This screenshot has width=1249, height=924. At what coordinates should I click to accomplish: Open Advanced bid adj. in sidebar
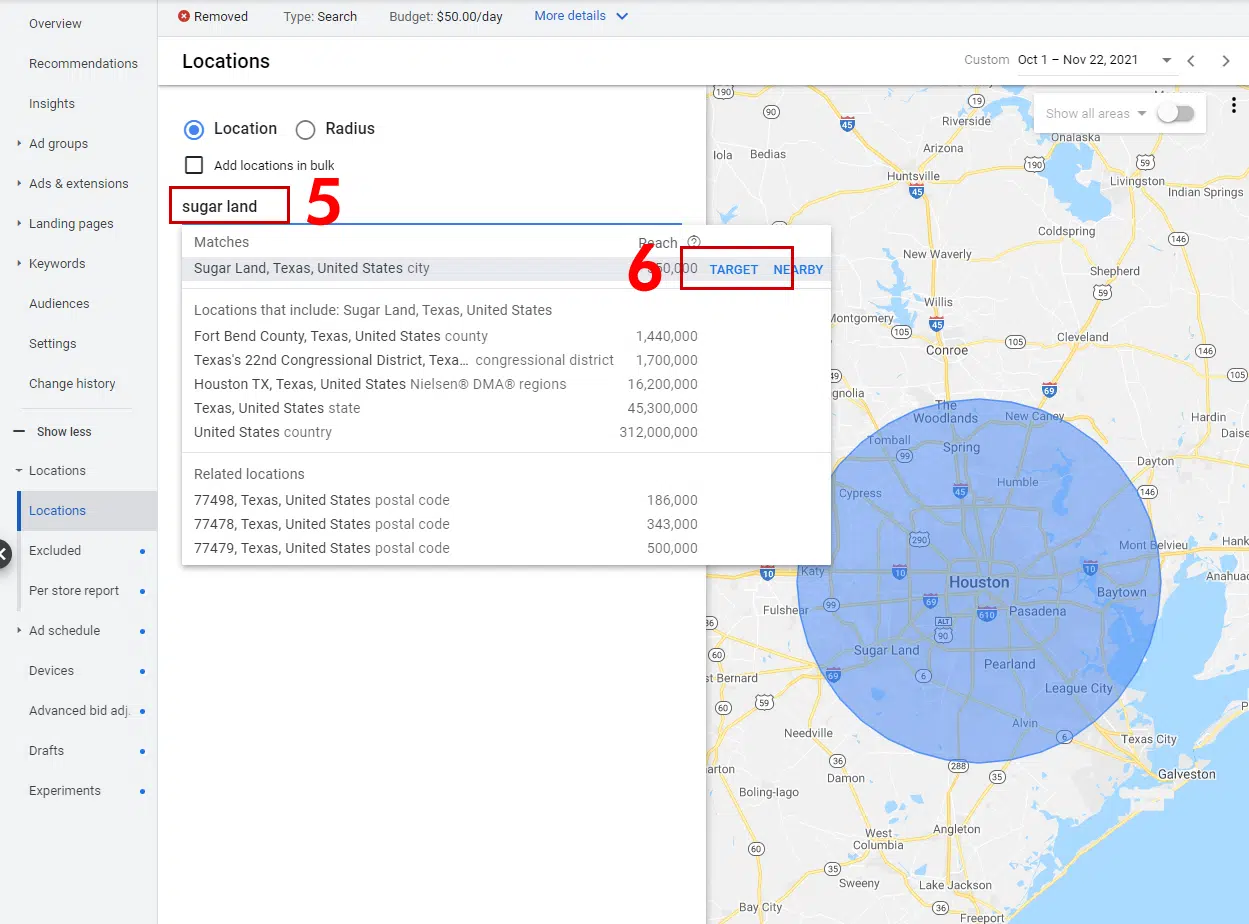tap(80, 710)
